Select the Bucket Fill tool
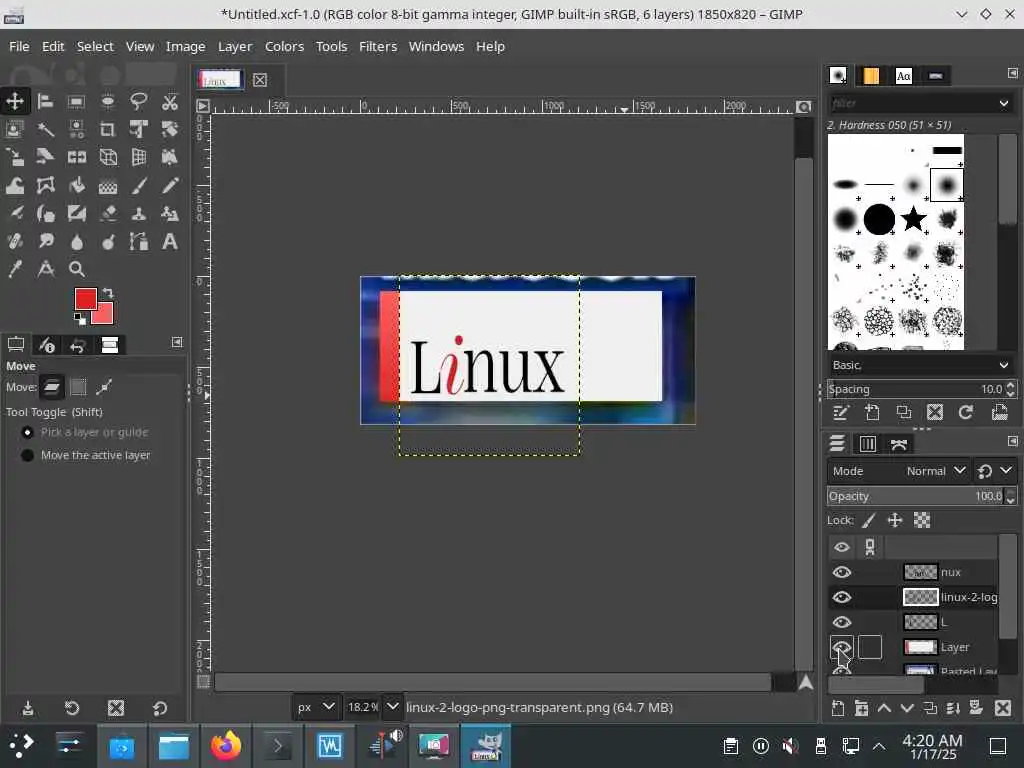Image resolution: width=1024 pixels, height=768 pixels. (76, 185)
